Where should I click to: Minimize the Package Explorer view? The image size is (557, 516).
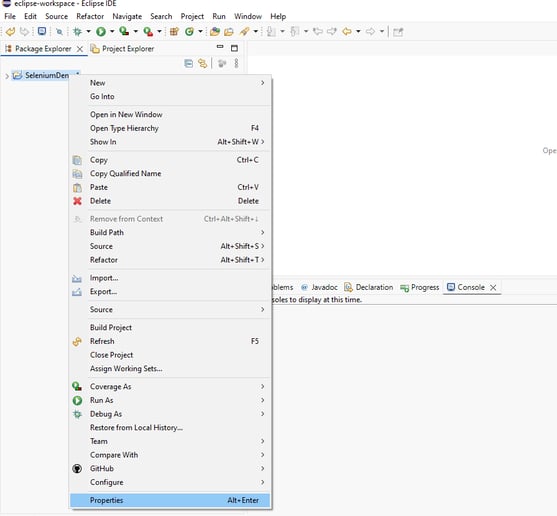pos(220,47)
